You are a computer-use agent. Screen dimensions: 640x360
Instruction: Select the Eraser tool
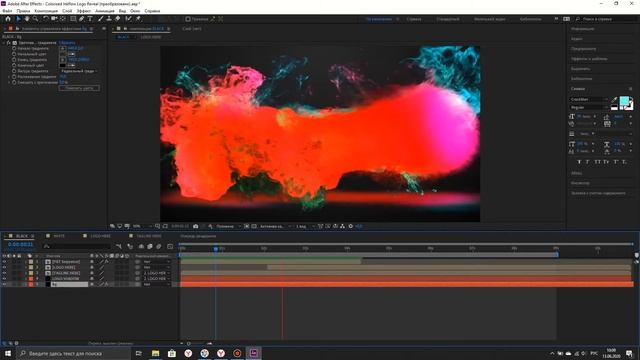[x=118, y=19]
